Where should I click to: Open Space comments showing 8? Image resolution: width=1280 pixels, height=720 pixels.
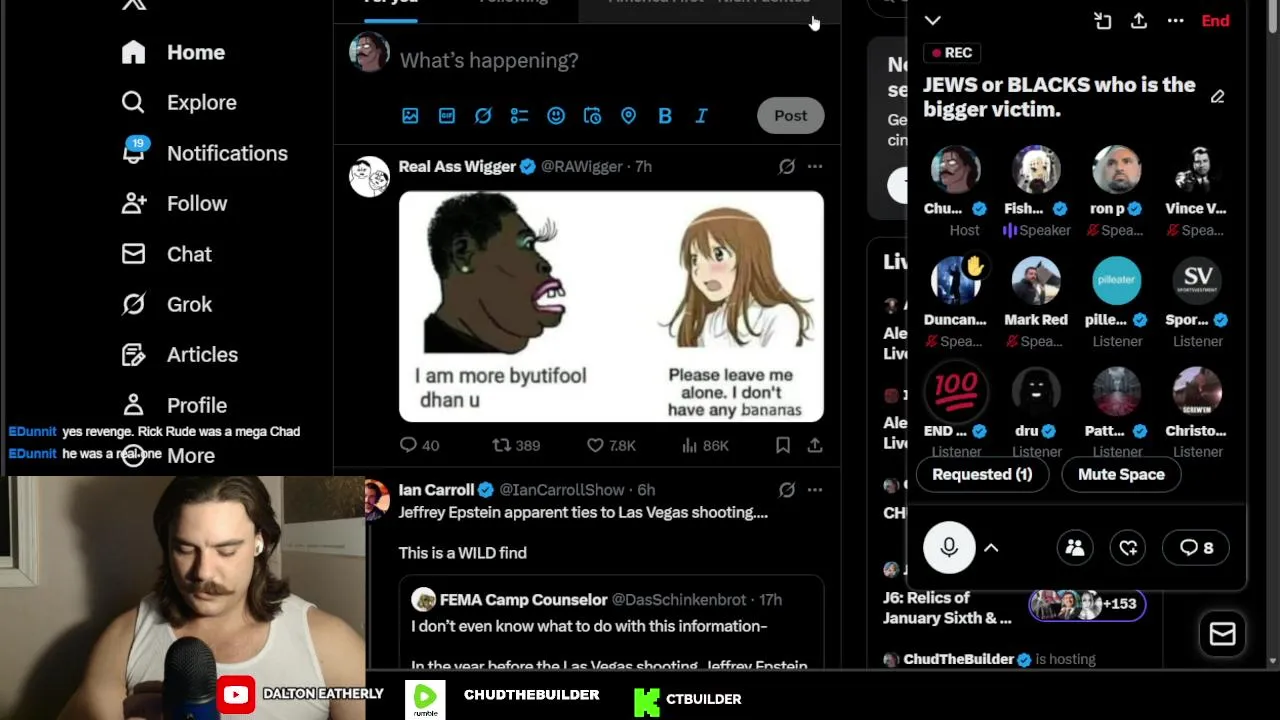[1196, 548]
